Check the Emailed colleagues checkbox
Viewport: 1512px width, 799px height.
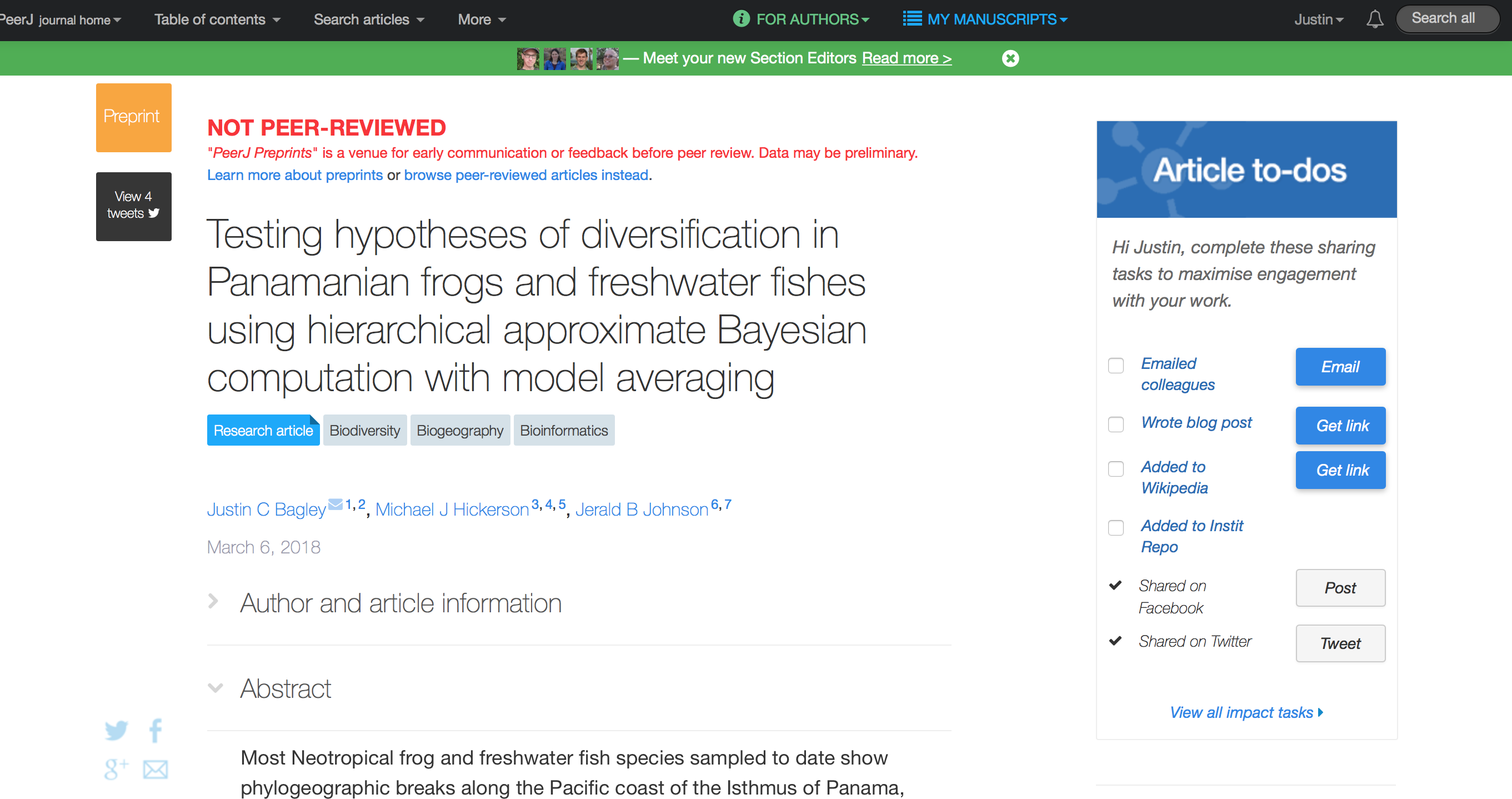(x=1115, y=365)
